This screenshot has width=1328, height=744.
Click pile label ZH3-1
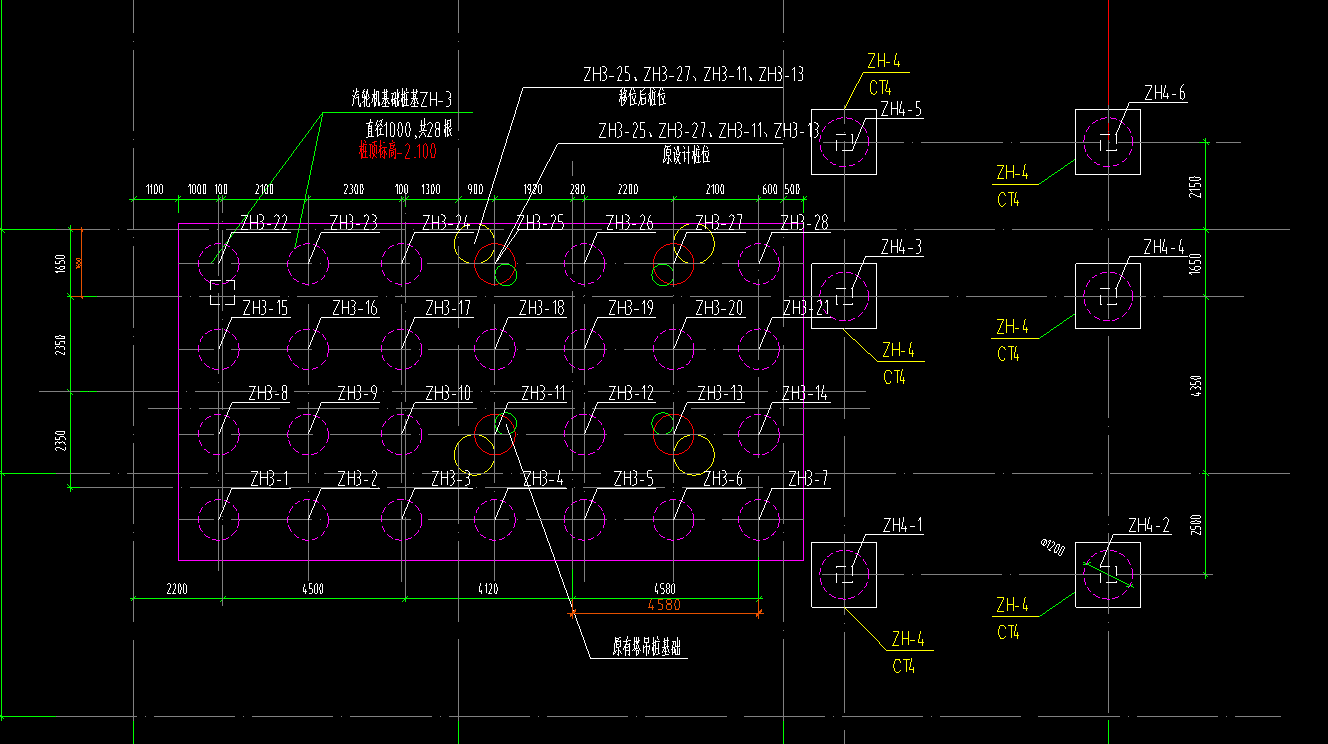point(269,479)
